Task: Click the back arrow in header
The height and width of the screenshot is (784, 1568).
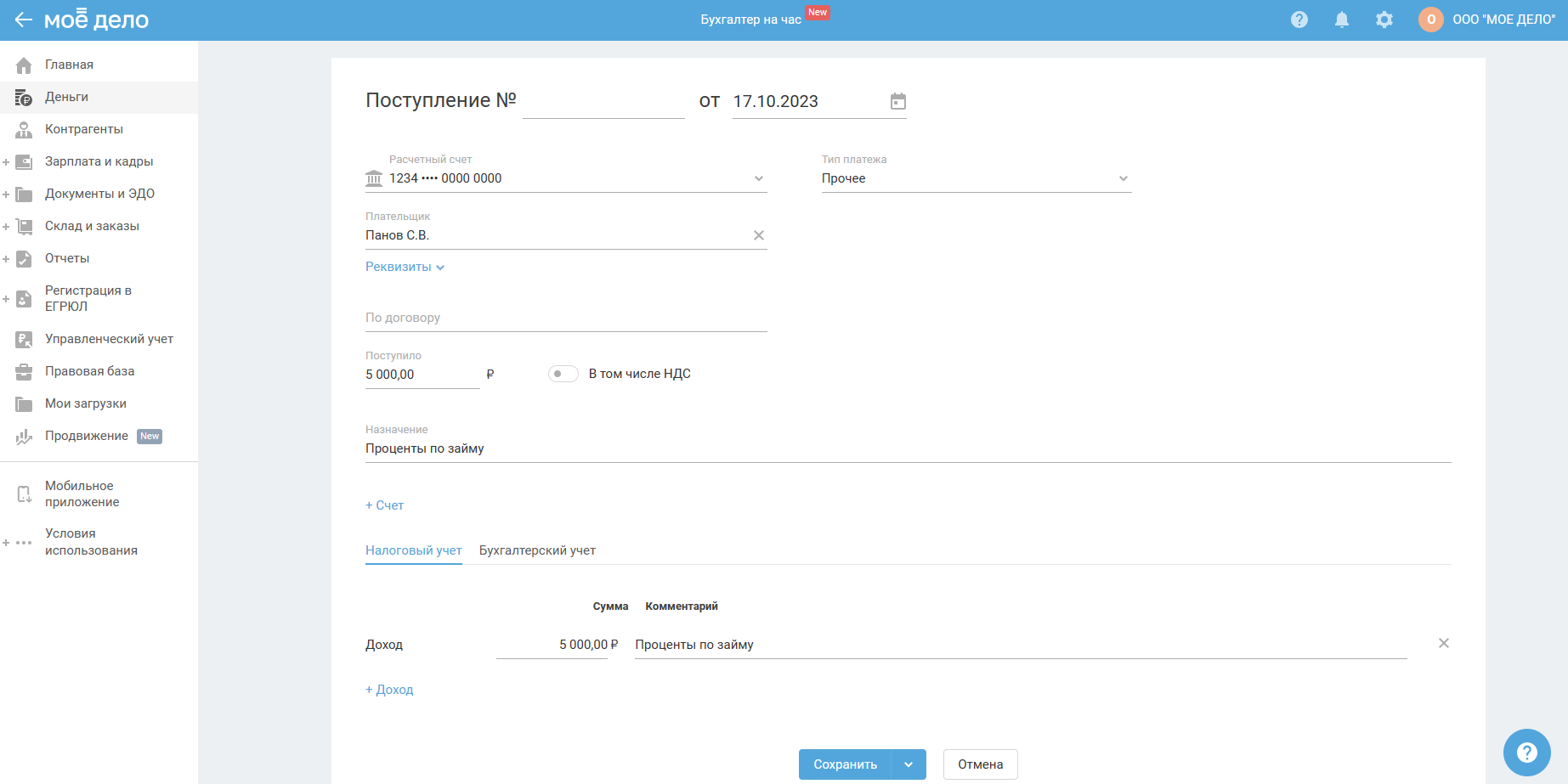Action: [x=23, y=20]
